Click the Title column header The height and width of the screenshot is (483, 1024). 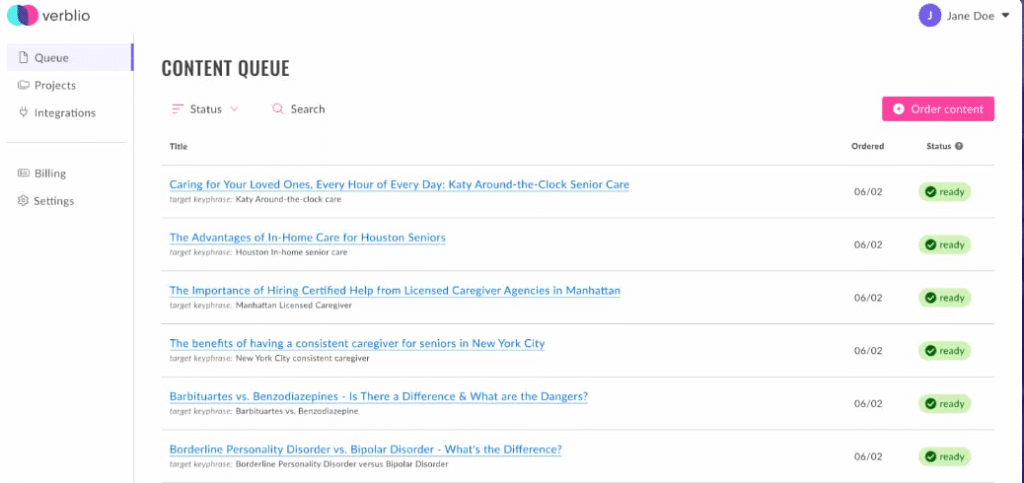[x=178, y=146]
